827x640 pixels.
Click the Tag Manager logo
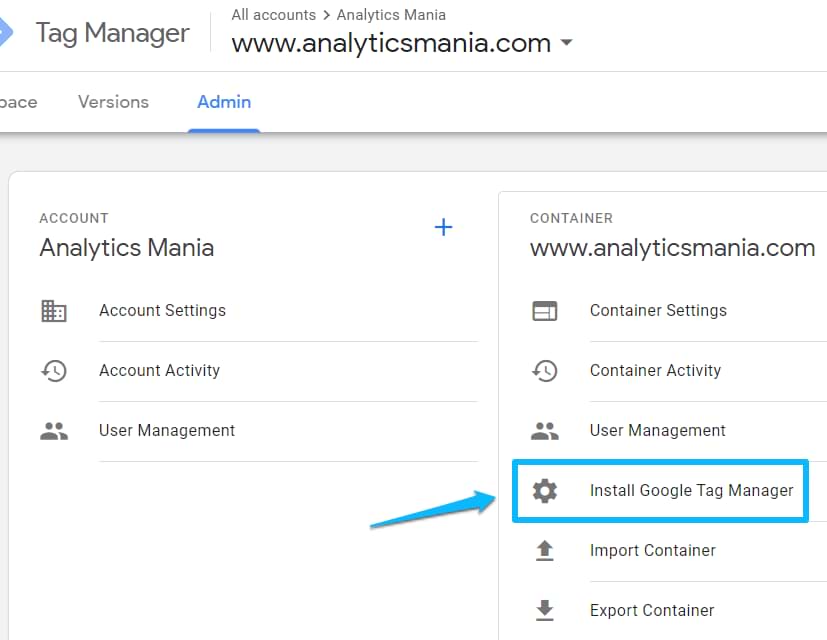(x=112, y=32)
